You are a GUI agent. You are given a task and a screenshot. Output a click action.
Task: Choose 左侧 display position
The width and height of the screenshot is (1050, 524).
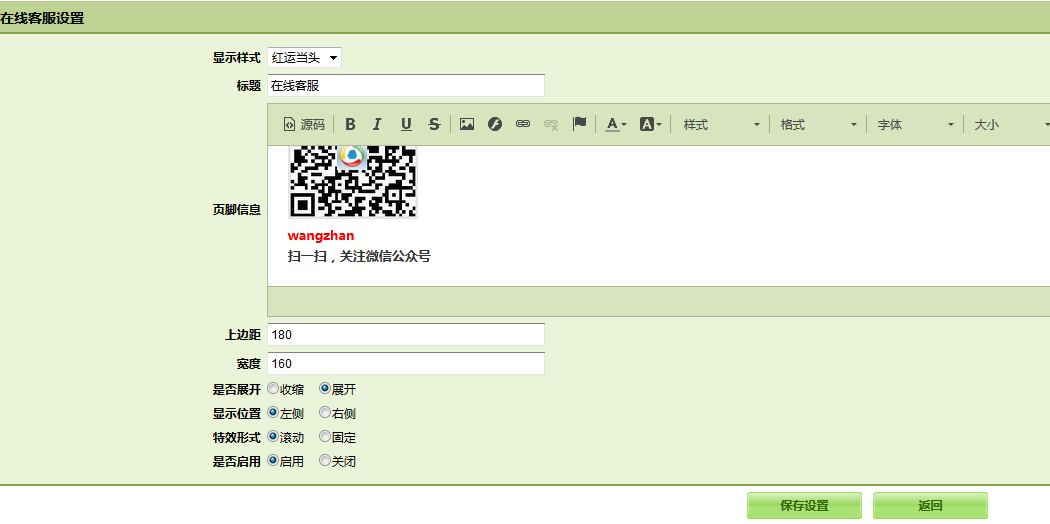point(273,412)
